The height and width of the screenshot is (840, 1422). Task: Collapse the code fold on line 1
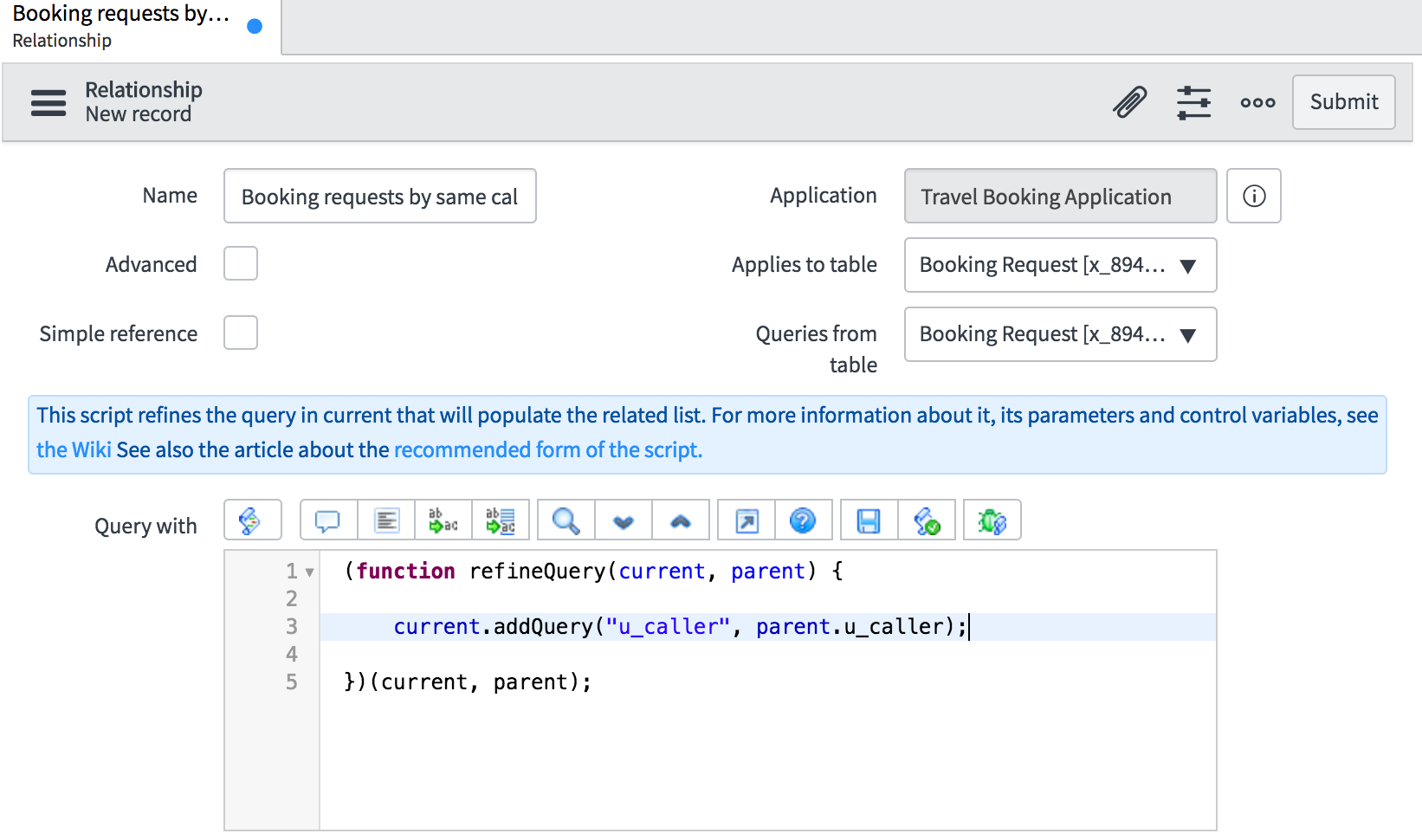309,572
